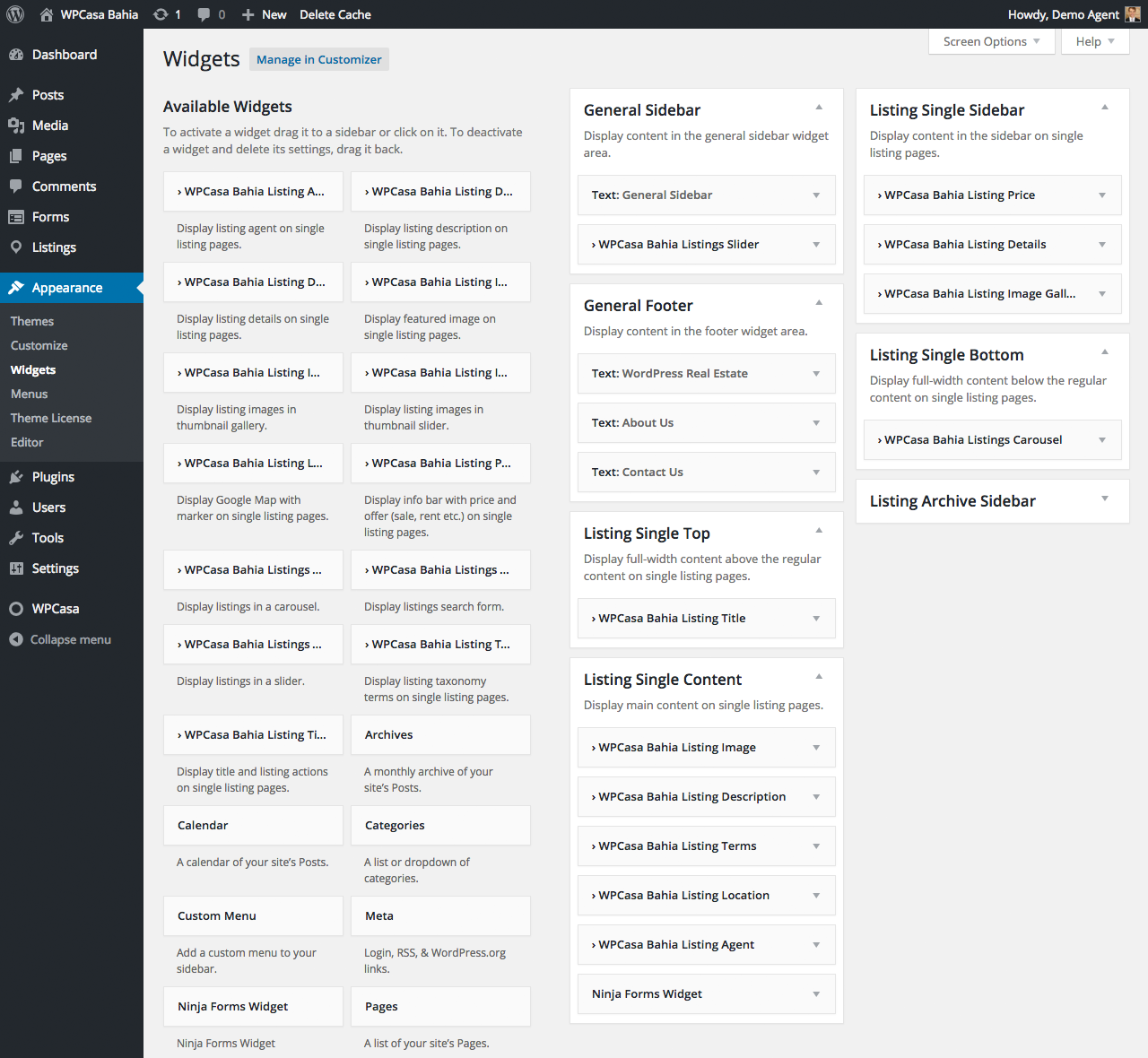Screen dimensions: 1148x1058
Task: Collapse the General Sidebar widget area
Action: coord(819,108)
